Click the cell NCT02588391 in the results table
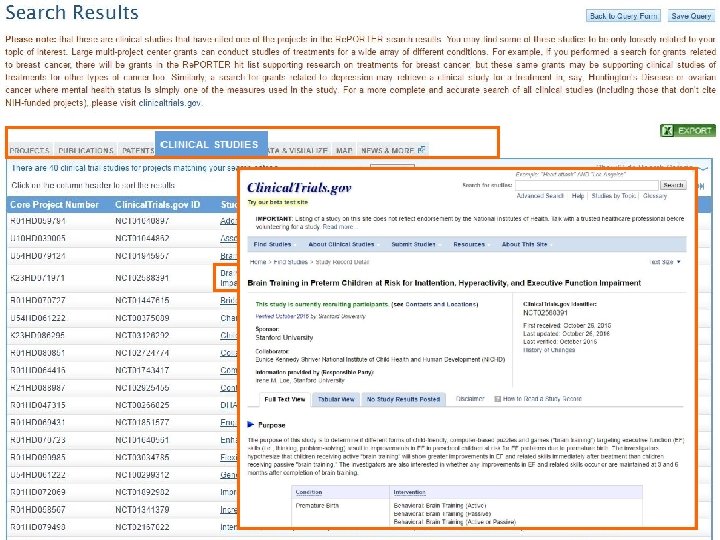 tap(142, 278)
